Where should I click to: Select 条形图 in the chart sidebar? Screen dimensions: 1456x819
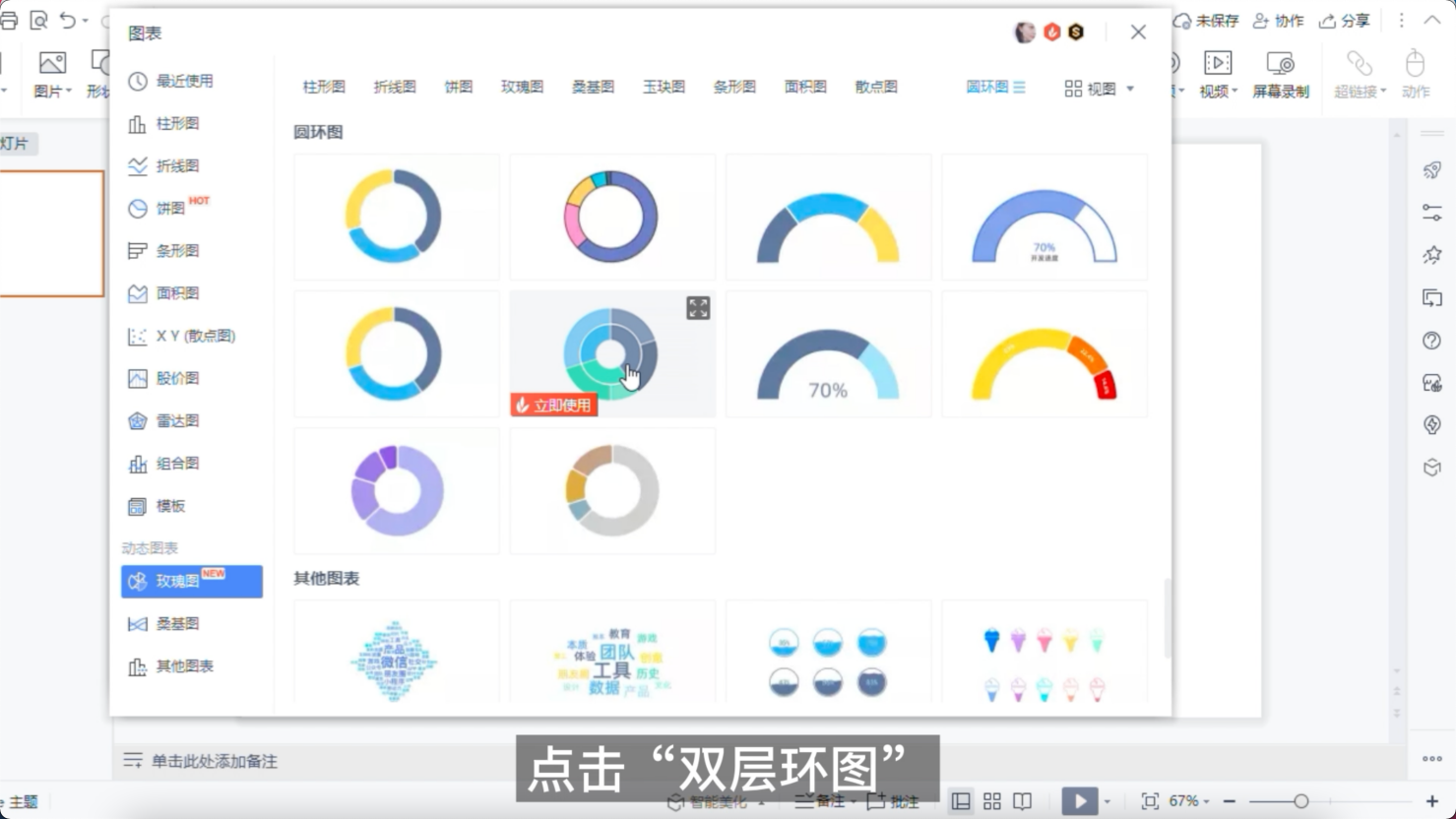click(x=163, y=250)
